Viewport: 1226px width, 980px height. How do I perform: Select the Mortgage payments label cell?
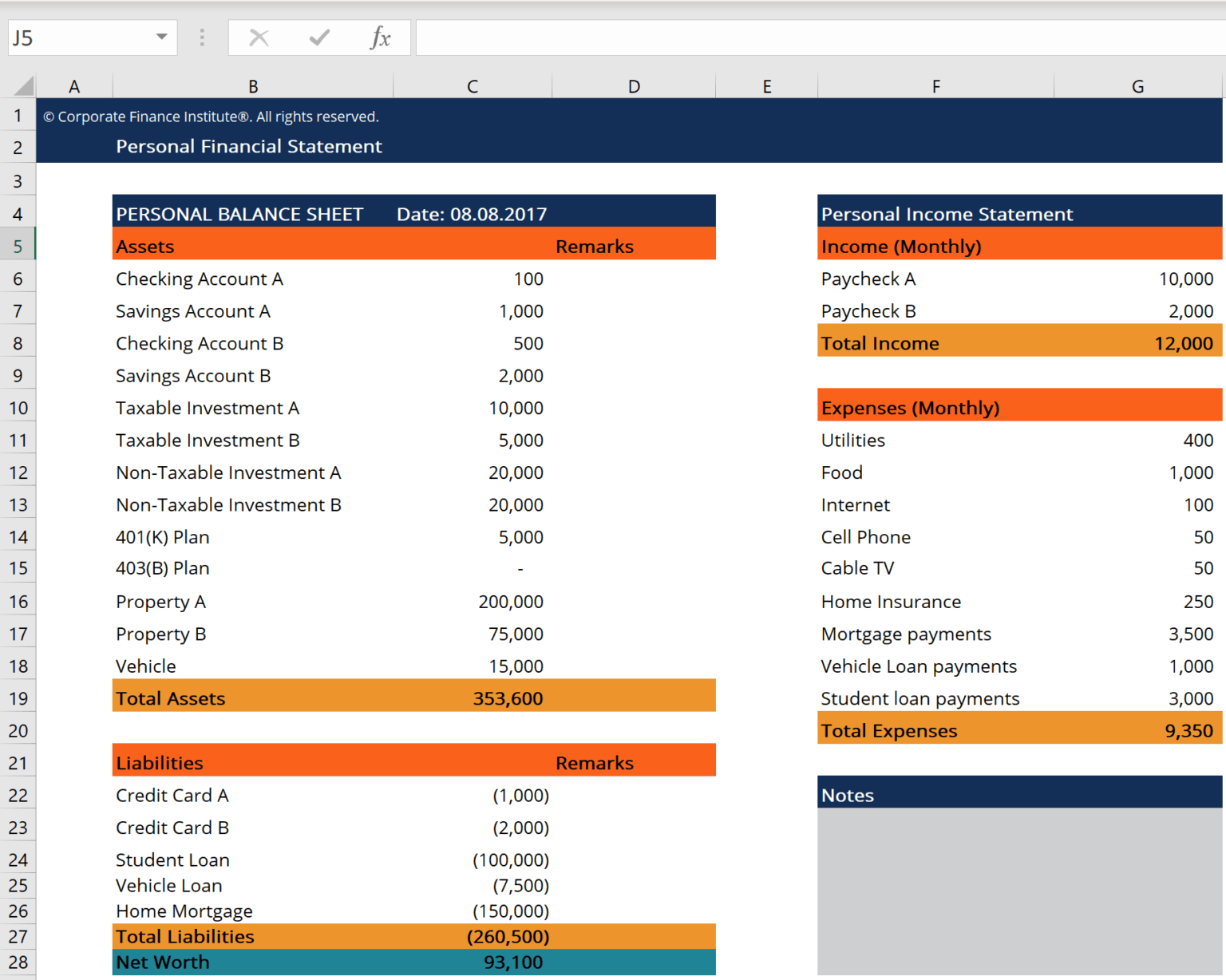tap(906, 634)
